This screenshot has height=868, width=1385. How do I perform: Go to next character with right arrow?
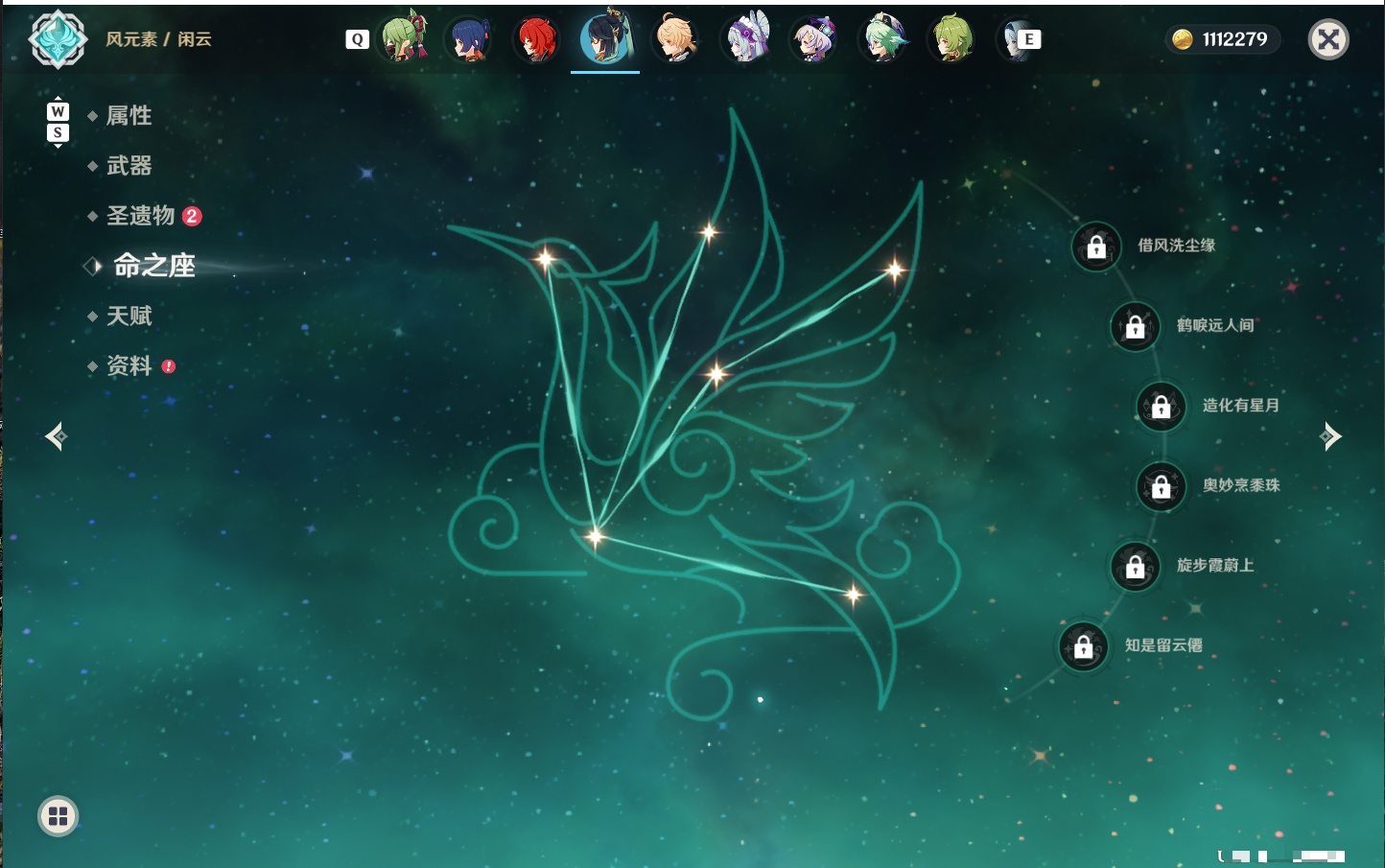click(1330, 436)
